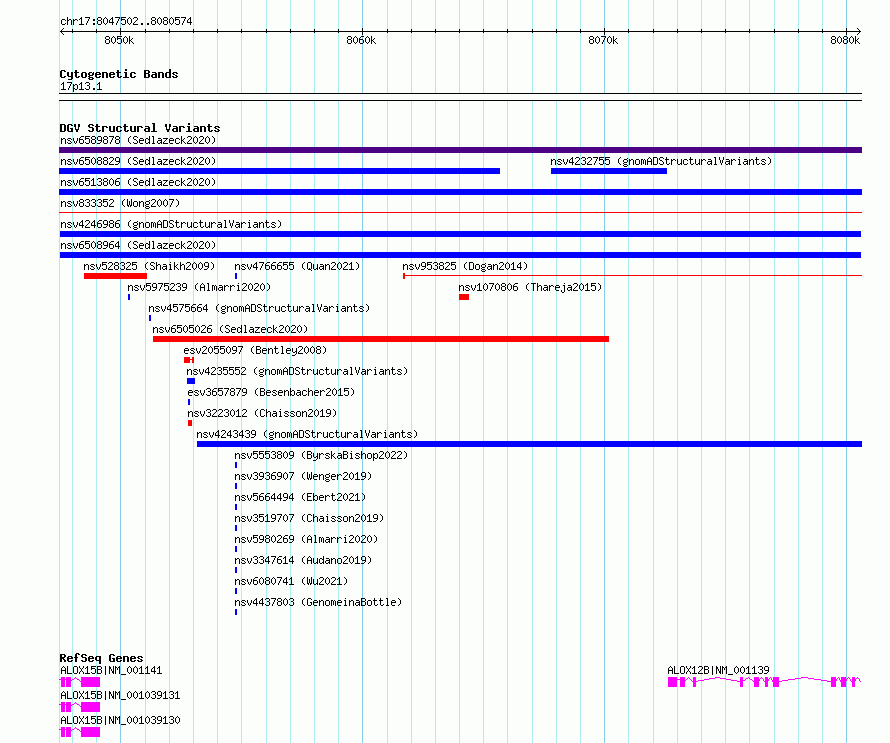Click the nsv6589878 (Sedlazeck2020) variant label
The width and height of the screenshot is (890, 743).
[138, 140]
